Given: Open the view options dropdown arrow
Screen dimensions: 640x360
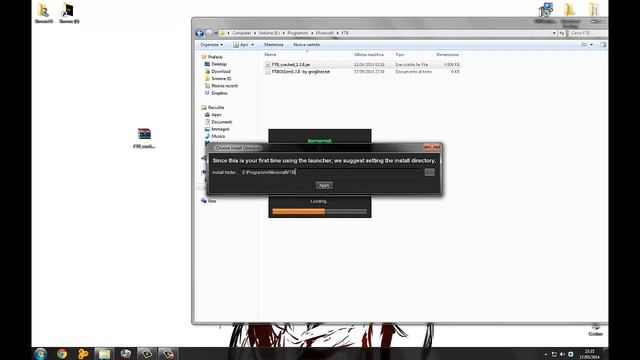Looking at the screenshot, I should click(591, 44).
